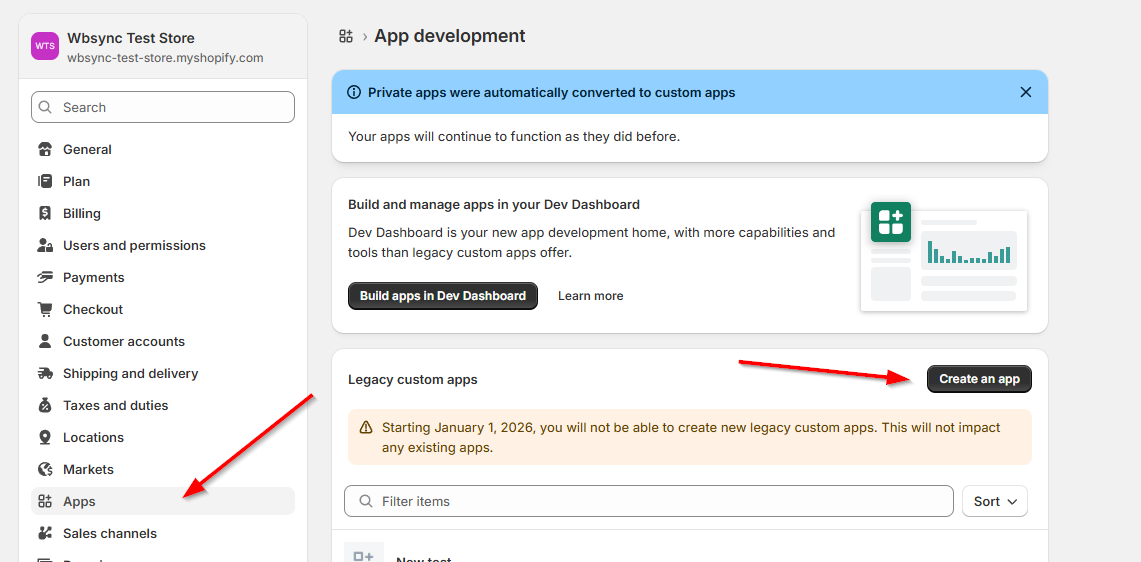Click the WTS store avatar icon
The width and height of the screenshot is (1141, 562).
[45, 47]
